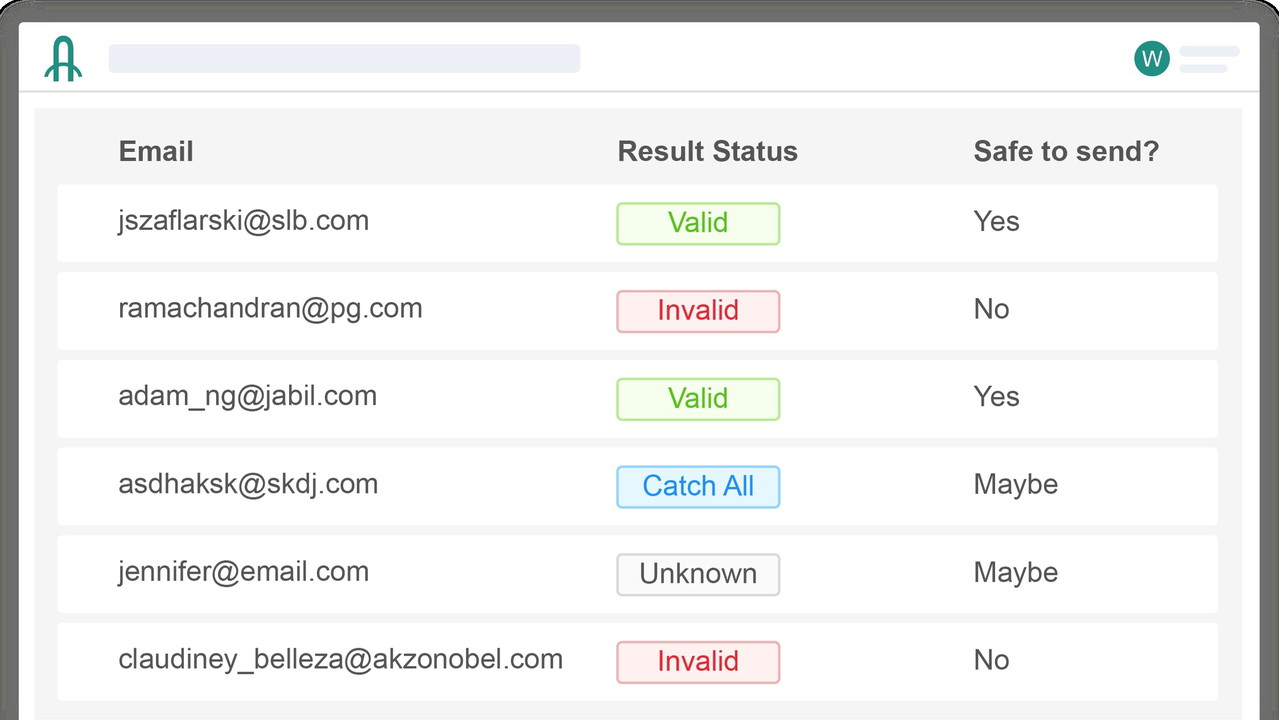Click the Email column header
This screenshot has height=720, width=1279.
pyautogui.click(x=156, y=151)
